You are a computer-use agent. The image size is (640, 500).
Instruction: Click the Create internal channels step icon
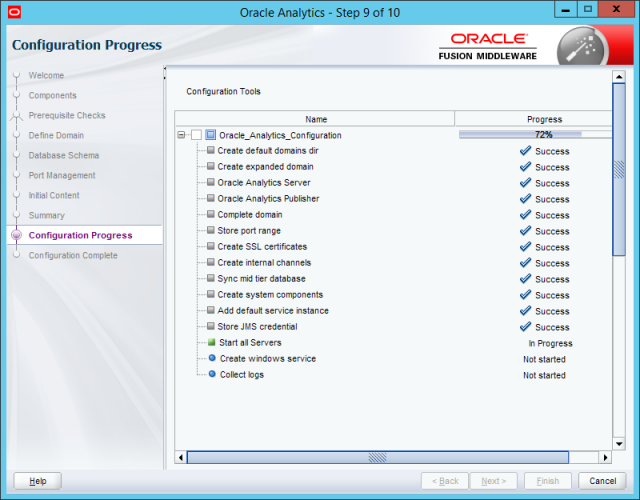[211, 262]
